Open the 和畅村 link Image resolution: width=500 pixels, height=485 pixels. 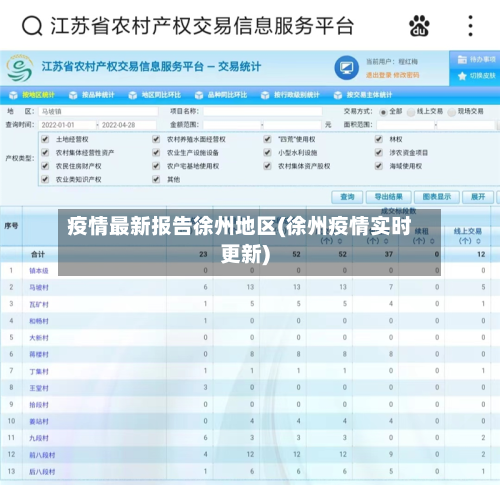click(x=39, y=321)
